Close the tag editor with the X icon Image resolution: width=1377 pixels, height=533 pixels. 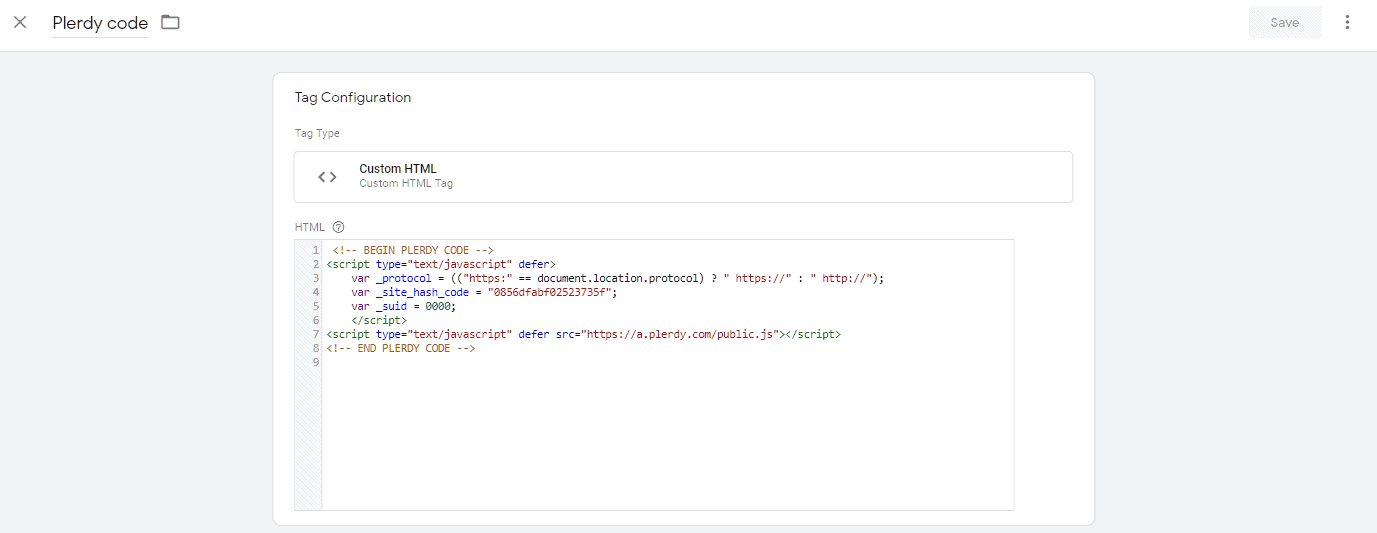[20, 22]
